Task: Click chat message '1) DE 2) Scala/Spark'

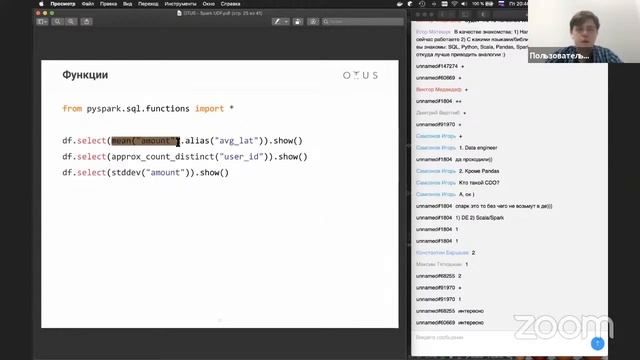Action: point(480,218)
